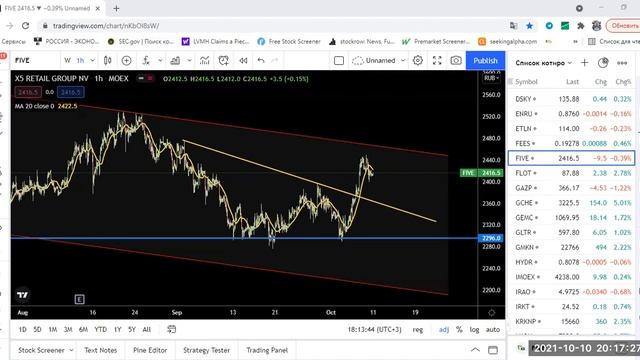Click the MA 20 close indicator legend
Viewport: 640px width, 360px height.
pyautogui.click(x=46, y=106)
